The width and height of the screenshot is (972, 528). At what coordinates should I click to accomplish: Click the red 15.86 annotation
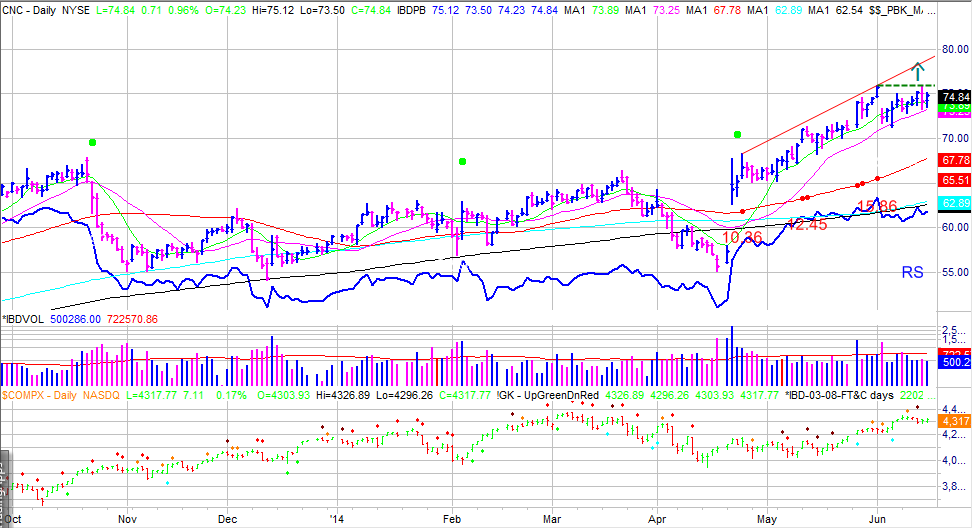877,206
